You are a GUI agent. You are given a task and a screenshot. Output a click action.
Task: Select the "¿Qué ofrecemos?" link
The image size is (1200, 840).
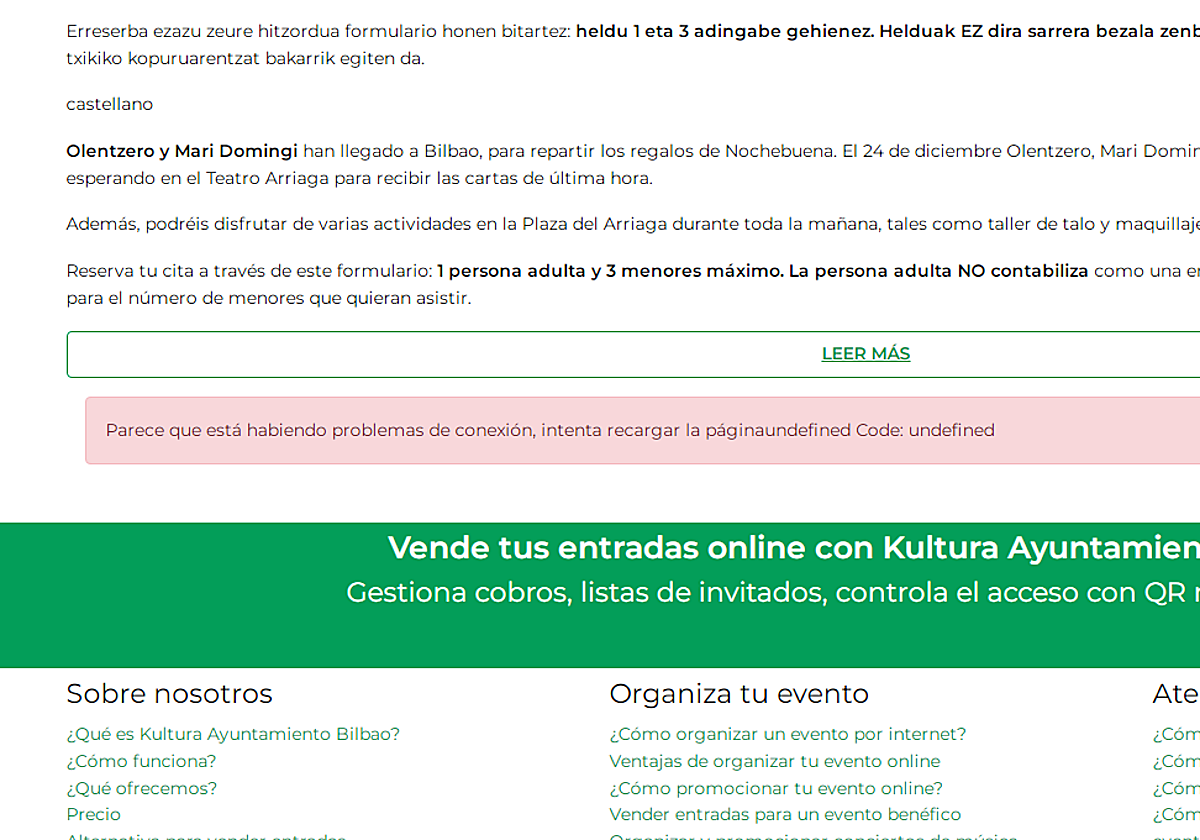point(142,787)
